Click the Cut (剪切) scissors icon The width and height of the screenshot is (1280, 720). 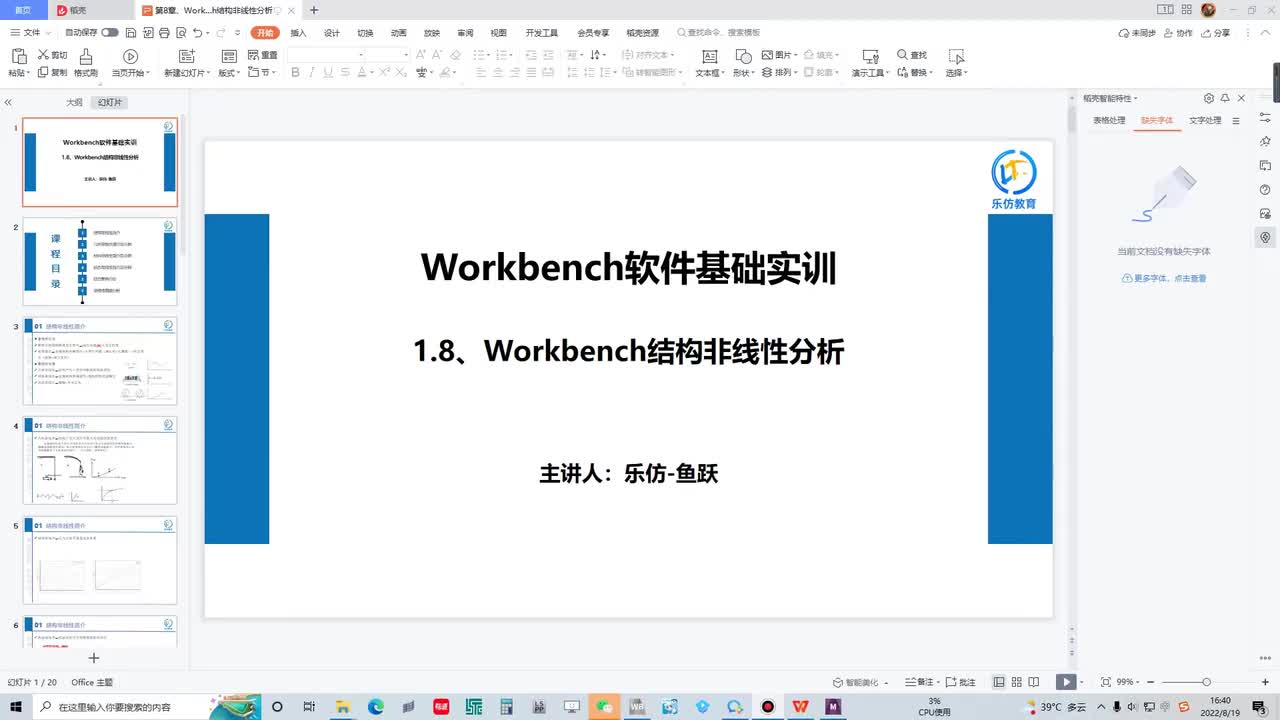click(x=44, y=55)
